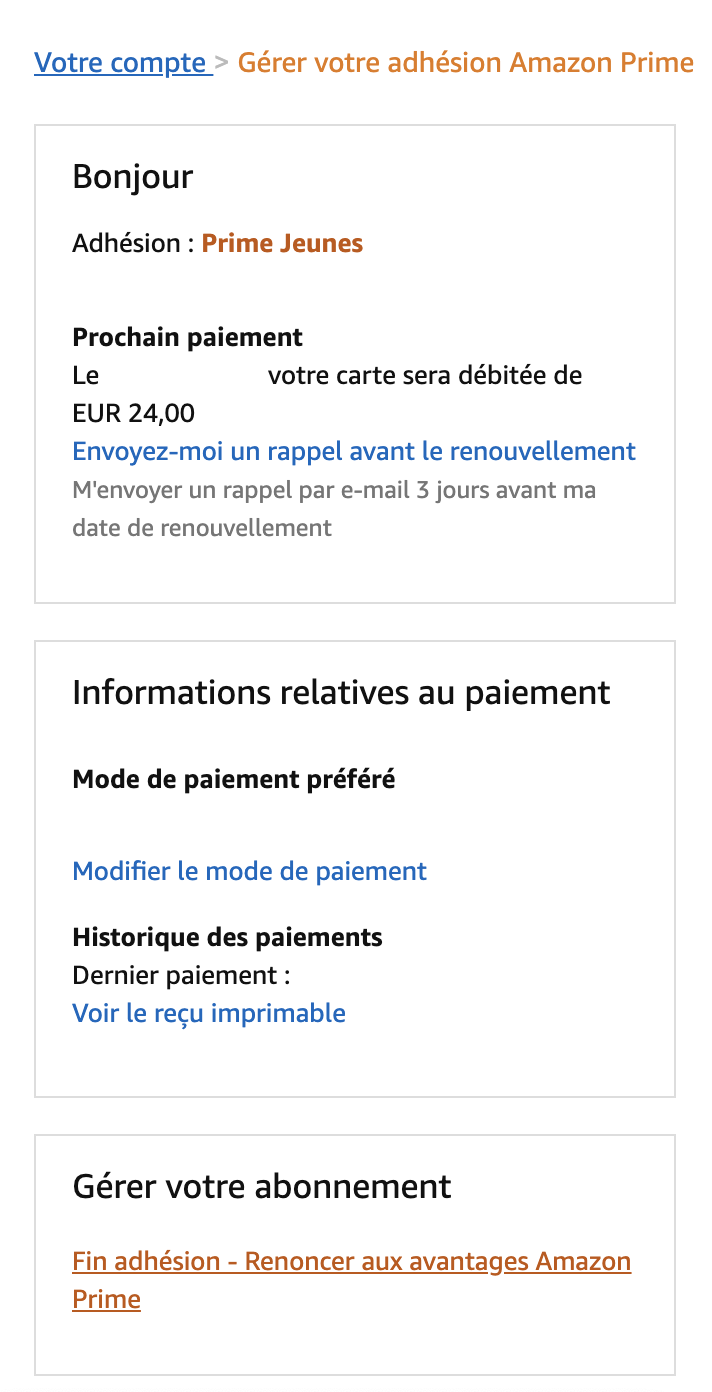
Task: Open Modifier le mode de paiement
Action: (x=249, y=871)
